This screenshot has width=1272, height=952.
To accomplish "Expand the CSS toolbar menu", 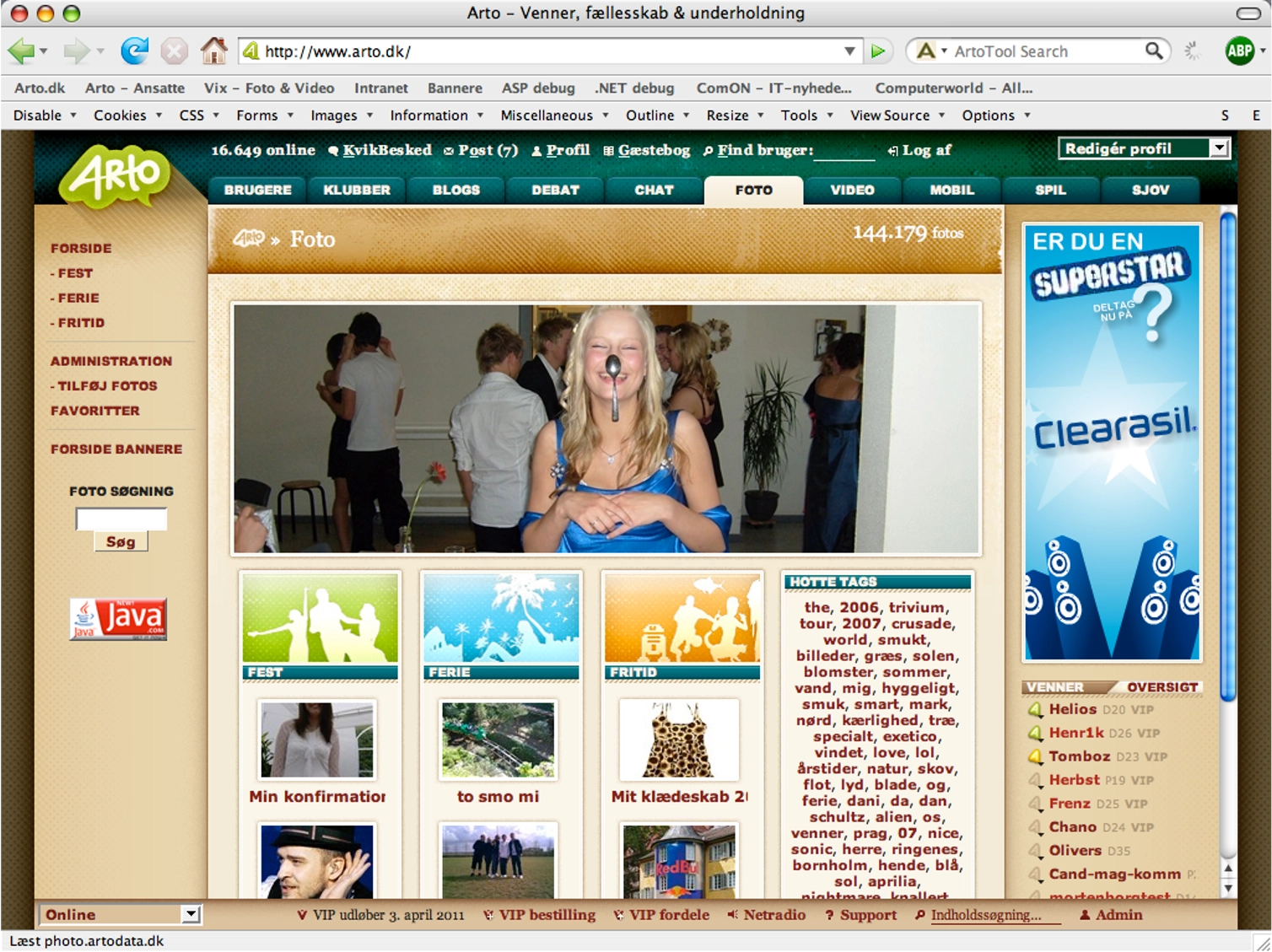I will click(x=199, y=116).
